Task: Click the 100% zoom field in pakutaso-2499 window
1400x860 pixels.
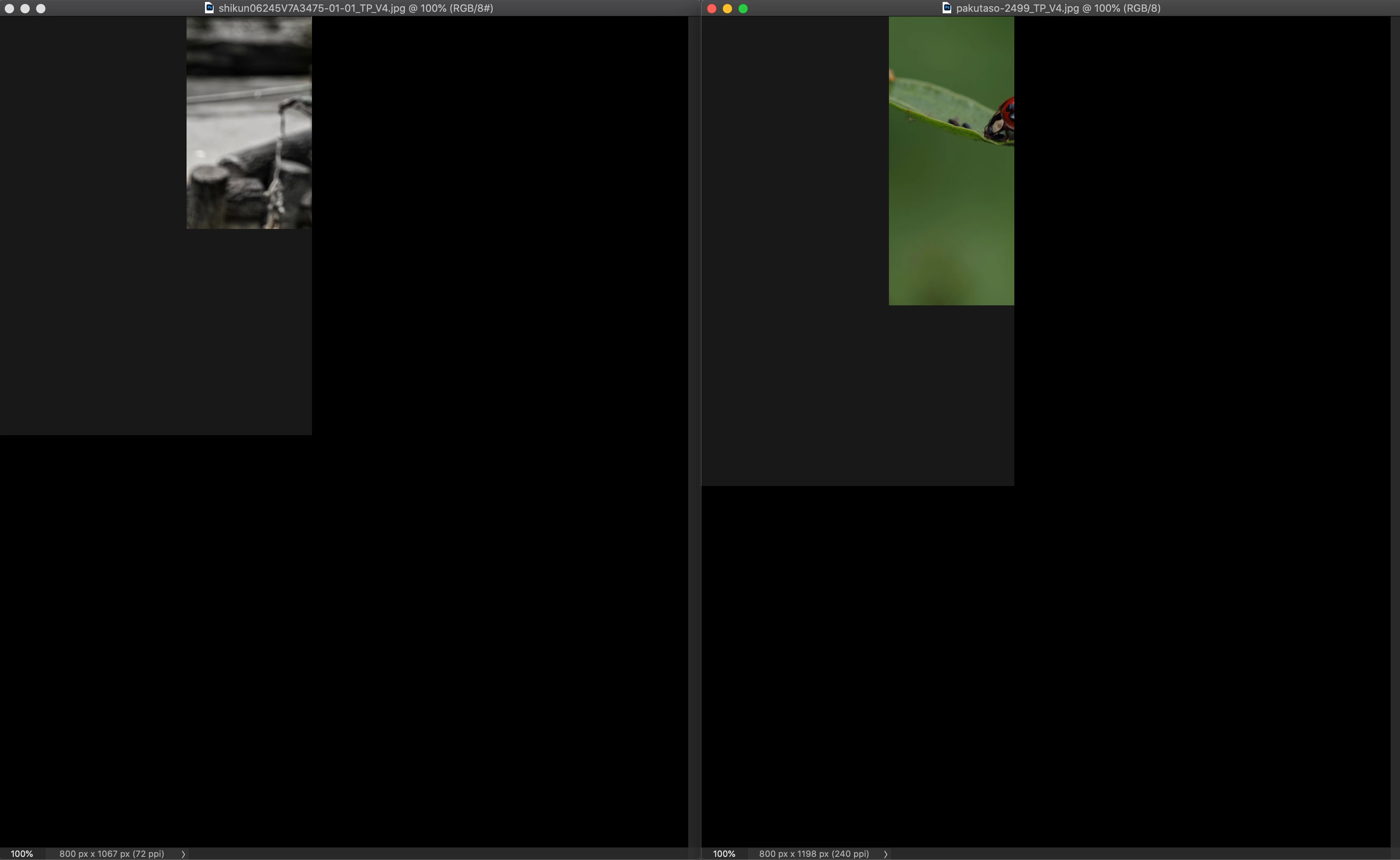Action: point(724,854)
